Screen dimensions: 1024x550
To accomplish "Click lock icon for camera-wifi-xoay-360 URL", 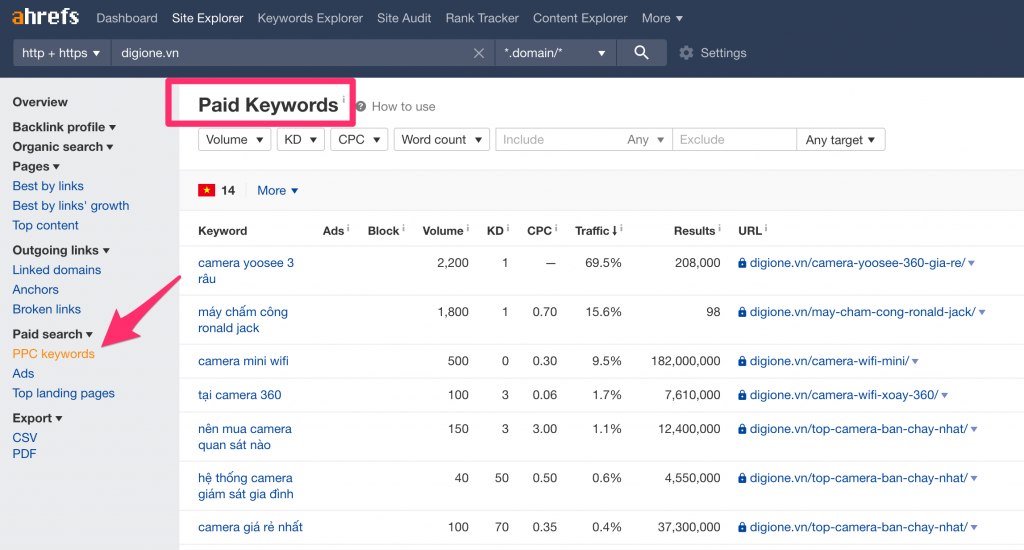I will coord(742,395).
